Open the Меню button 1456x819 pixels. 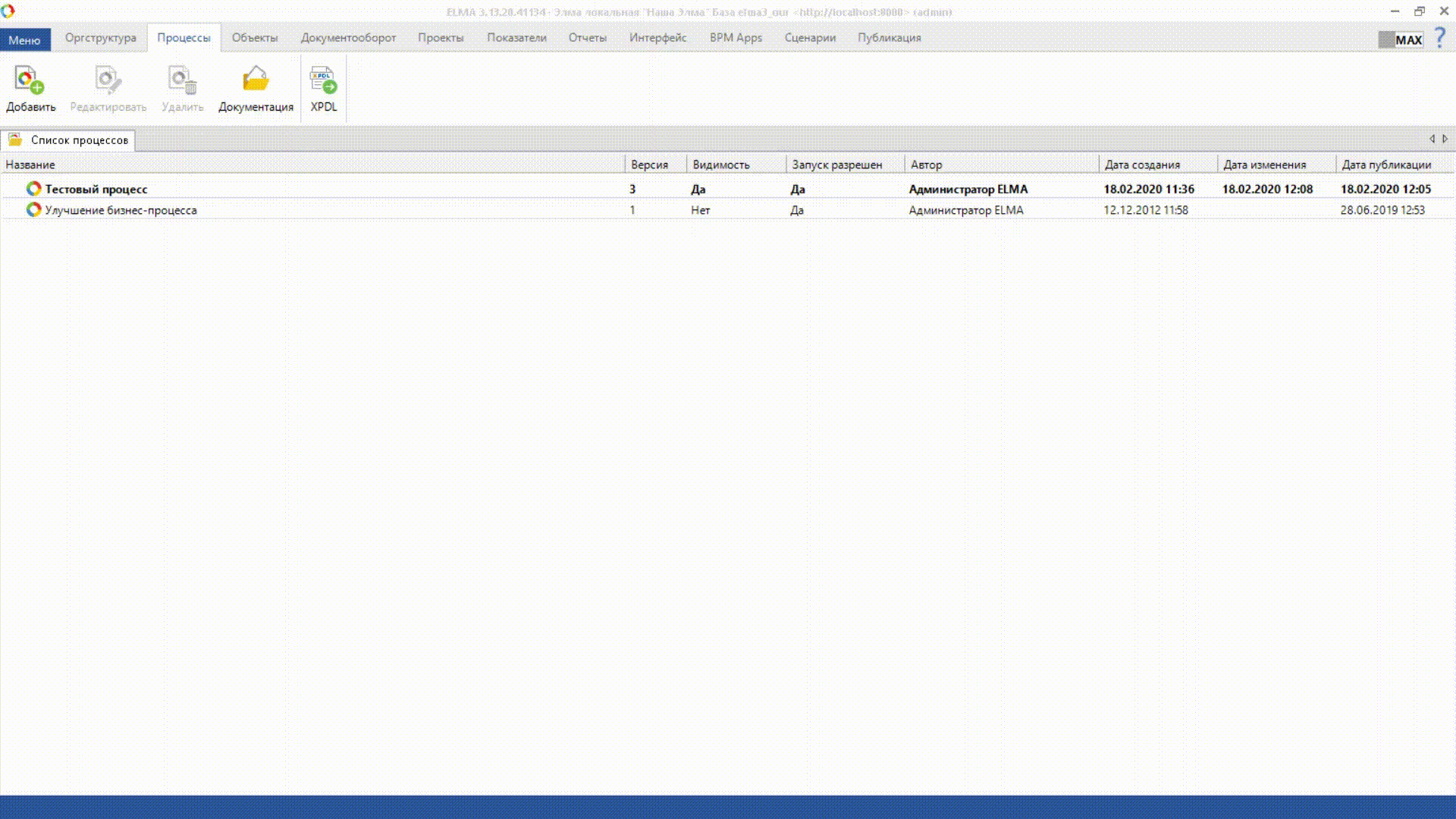coord(25,39)
